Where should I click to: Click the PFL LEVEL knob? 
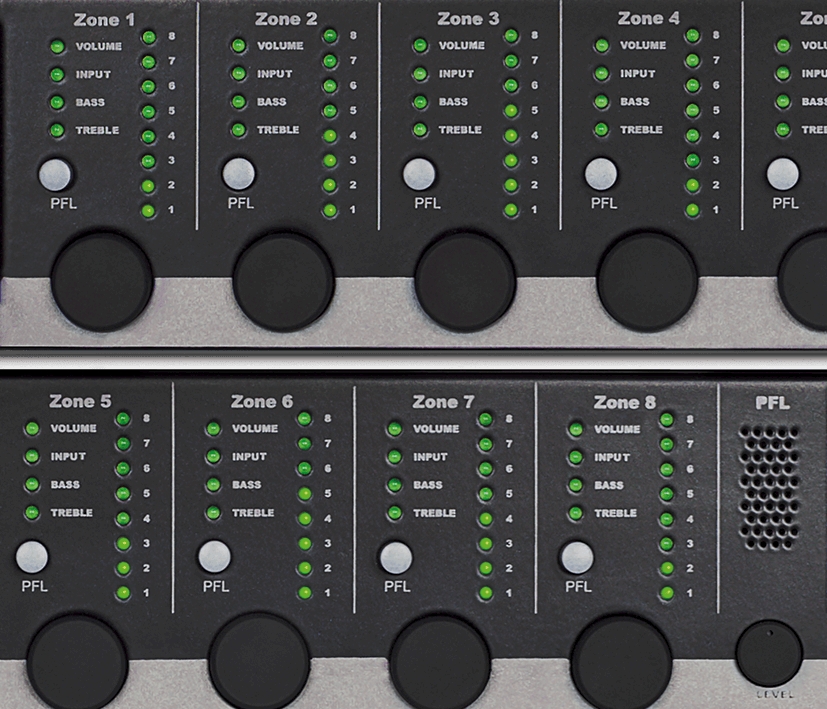[769, 653]
